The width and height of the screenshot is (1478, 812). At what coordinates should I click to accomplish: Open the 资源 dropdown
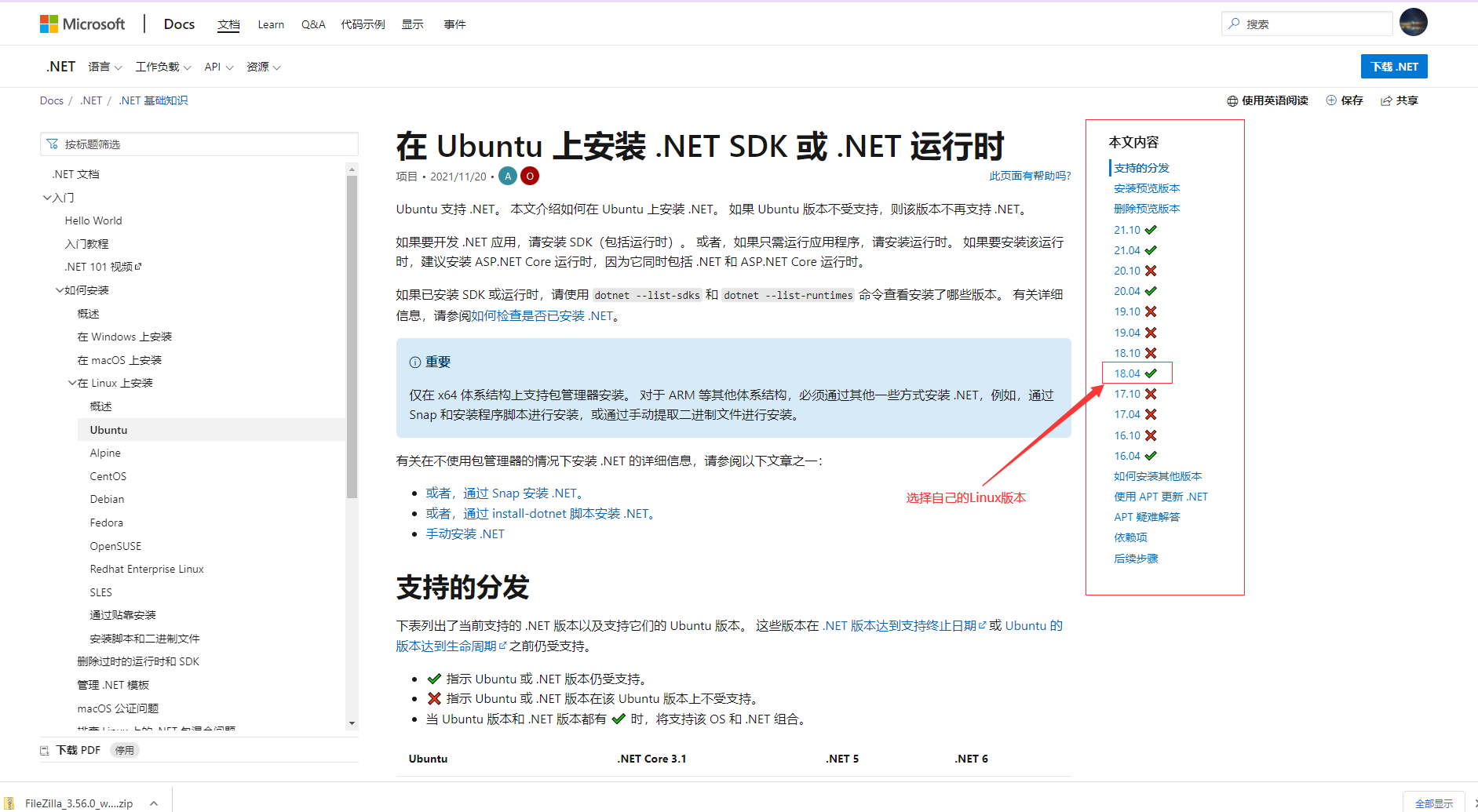[263, 67]
